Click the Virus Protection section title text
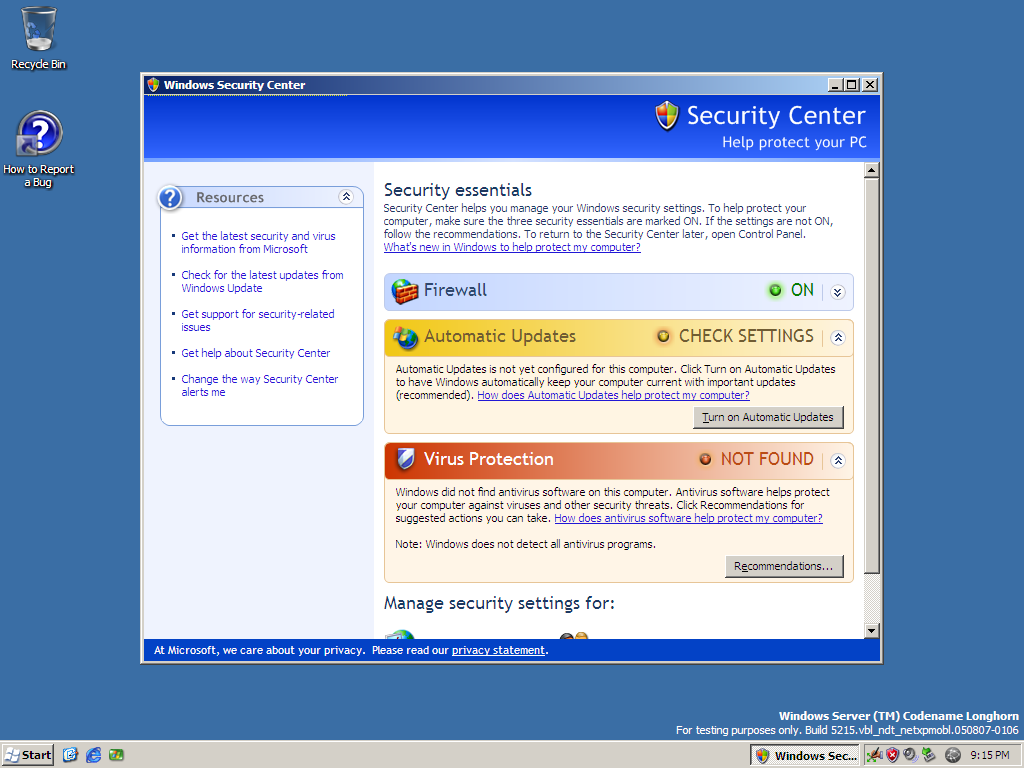Viewport: 1024px width, 768px height. click(488, 459)
